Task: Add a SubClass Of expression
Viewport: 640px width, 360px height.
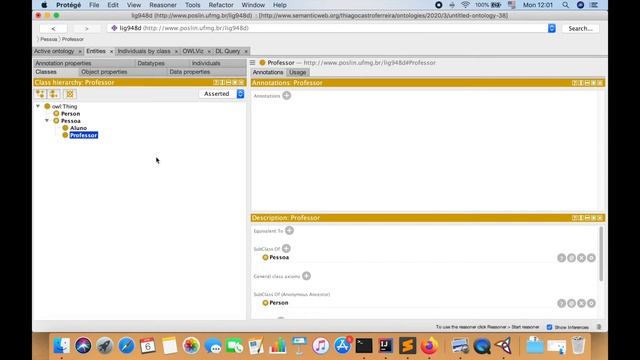Action: click(286, 248)
